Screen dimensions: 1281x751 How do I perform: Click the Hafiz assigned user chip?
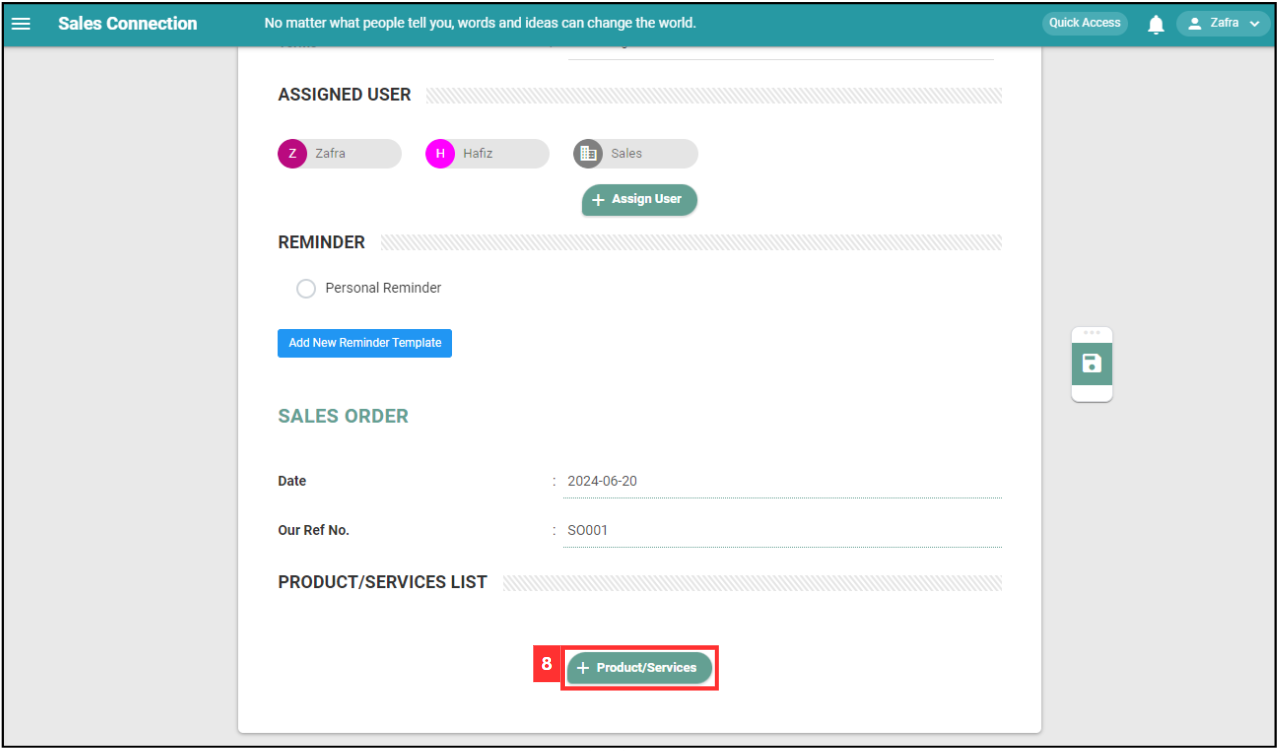(x=488, y=153)
